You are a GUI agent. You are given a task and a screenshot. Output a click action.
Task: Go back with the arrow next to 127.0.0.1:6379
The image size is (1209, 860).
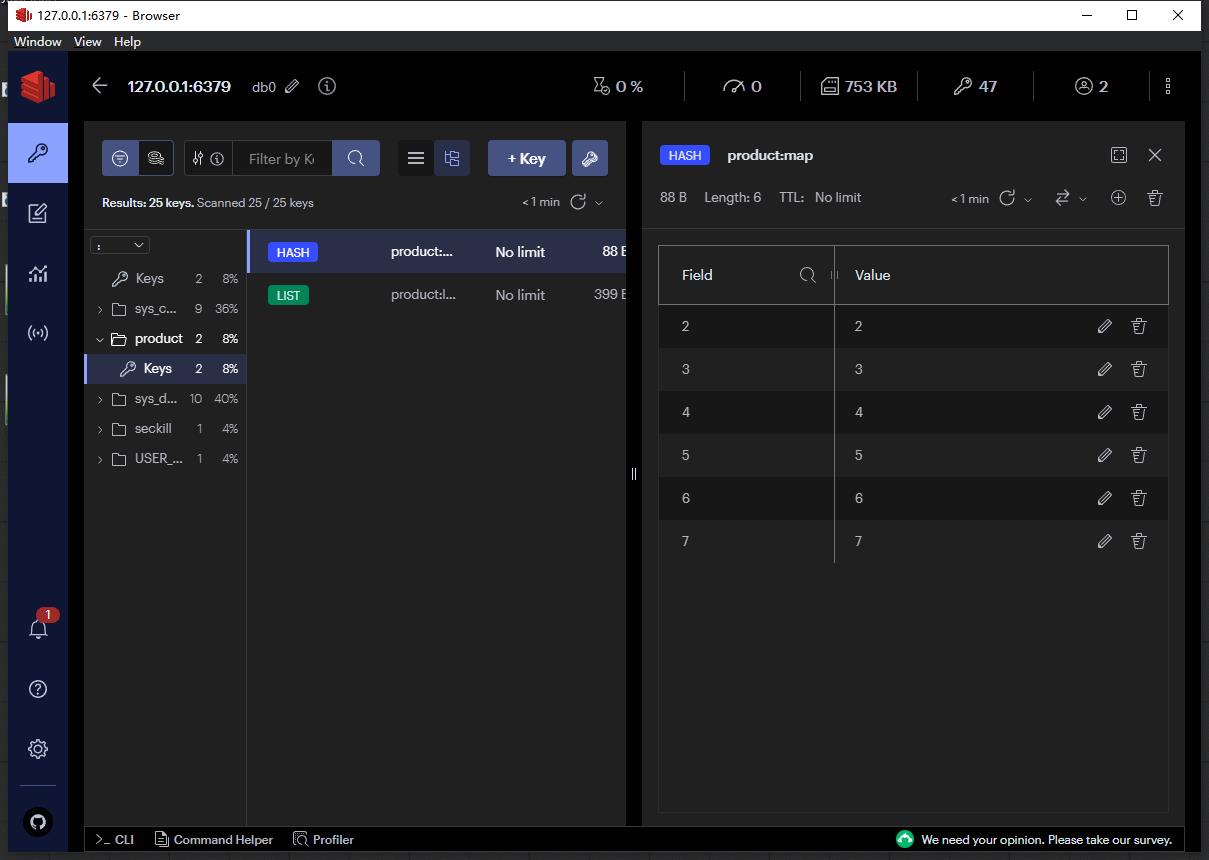click(99, 86)
